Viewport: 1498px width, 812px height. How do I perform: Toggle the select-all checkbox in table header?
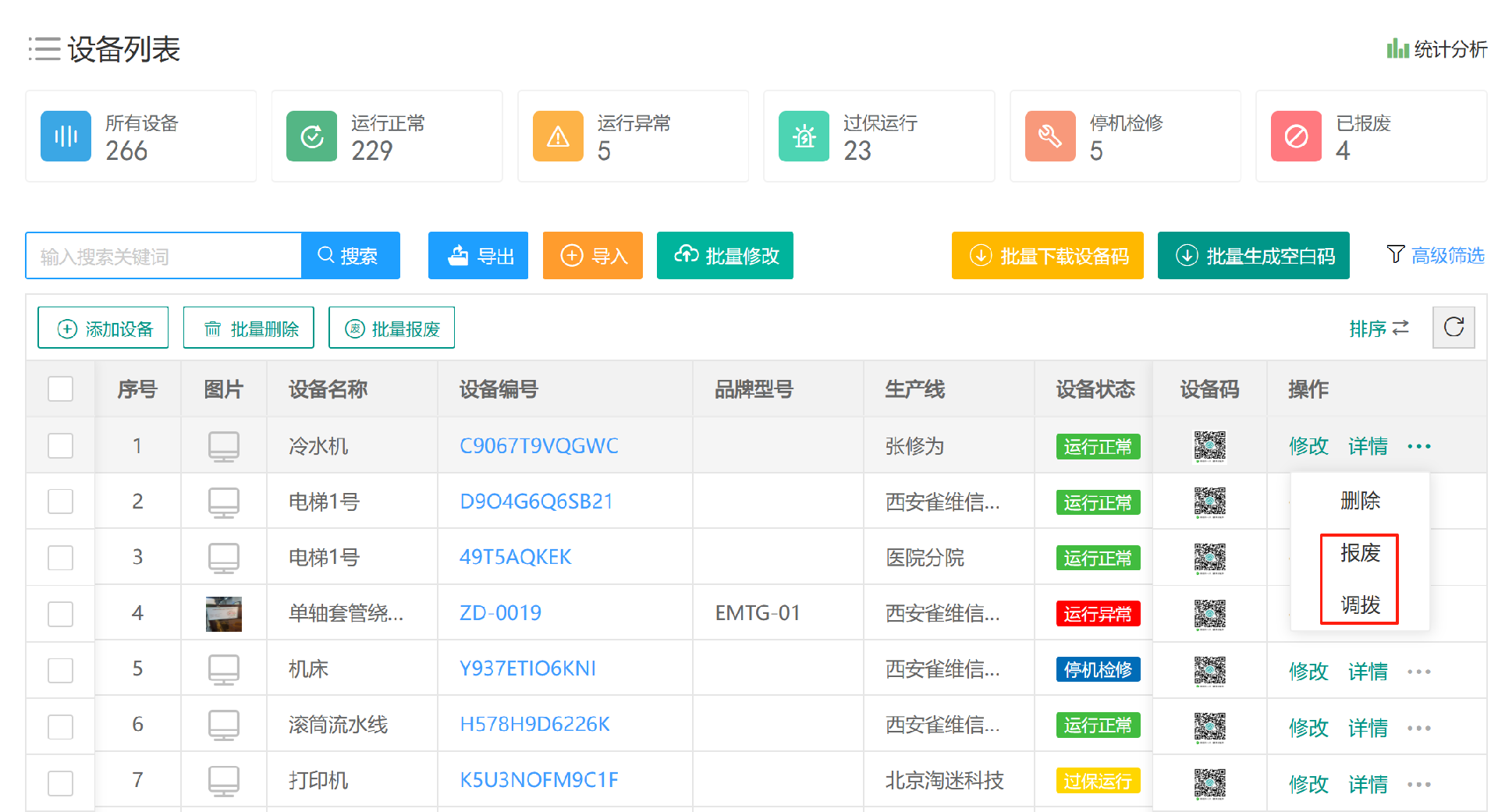click(x=60, y=388)
